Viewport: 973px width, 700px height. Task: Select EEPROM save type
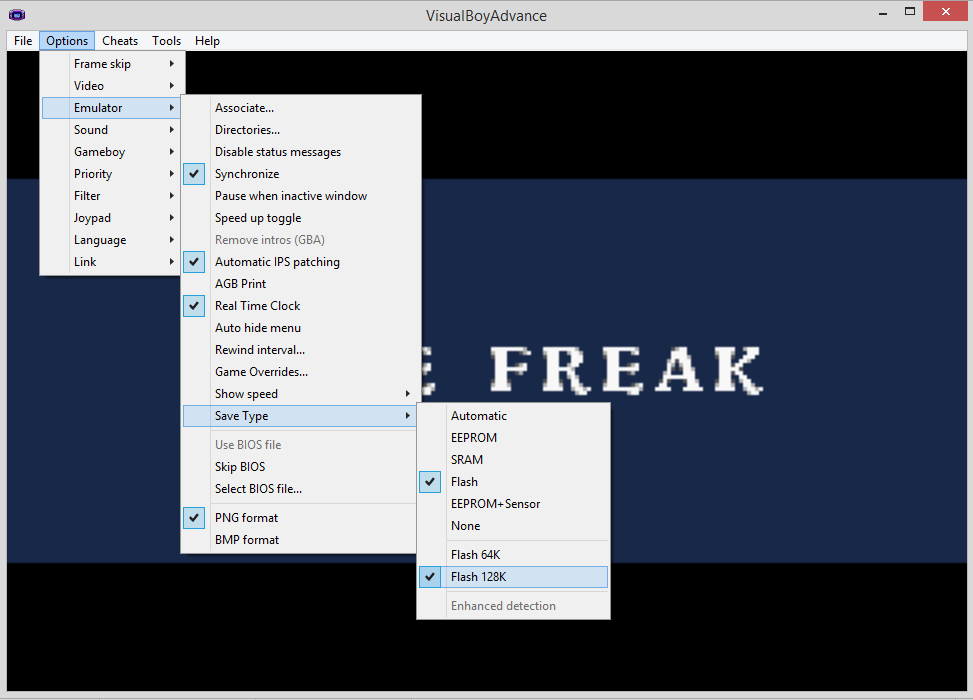[473, 438]
